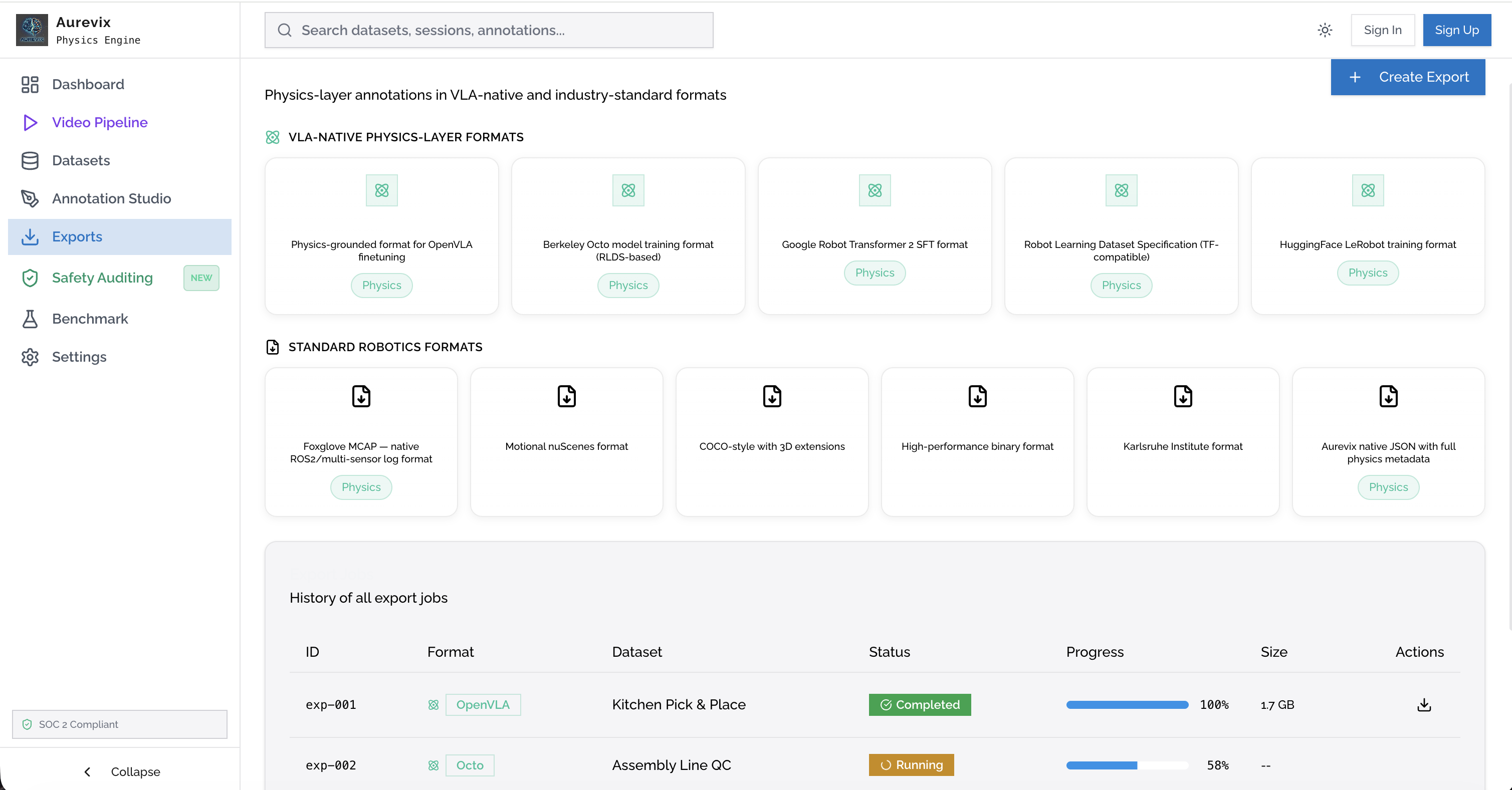
Task: Click the file icon on nuScenes card
Action: [566, 396]
